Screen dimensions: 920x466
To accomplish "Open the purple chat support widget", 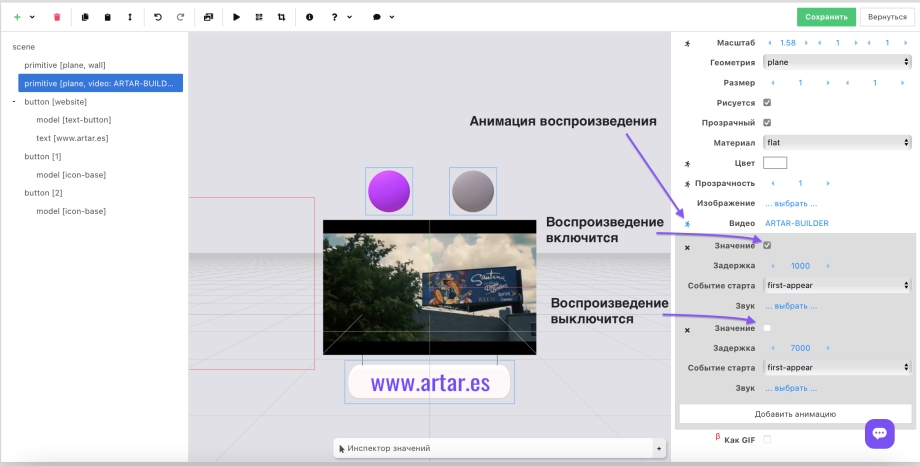I will point(880,433).
